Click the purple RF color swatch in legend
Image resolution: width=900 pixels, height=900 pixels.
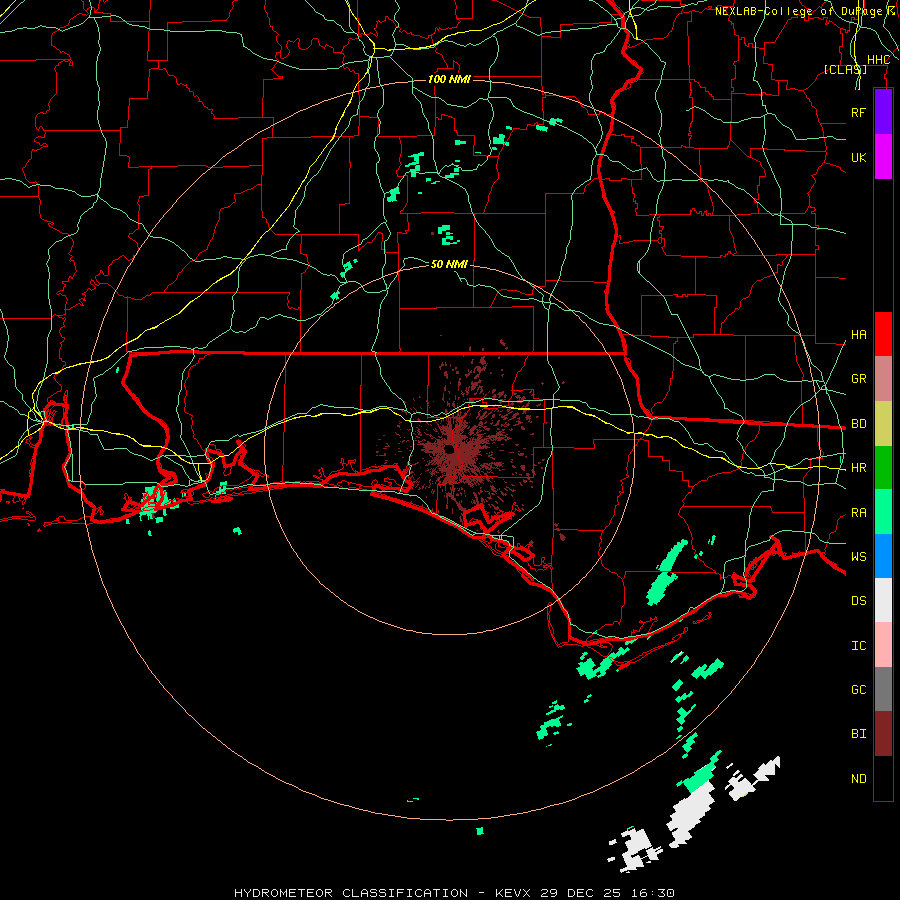[883, 112]
